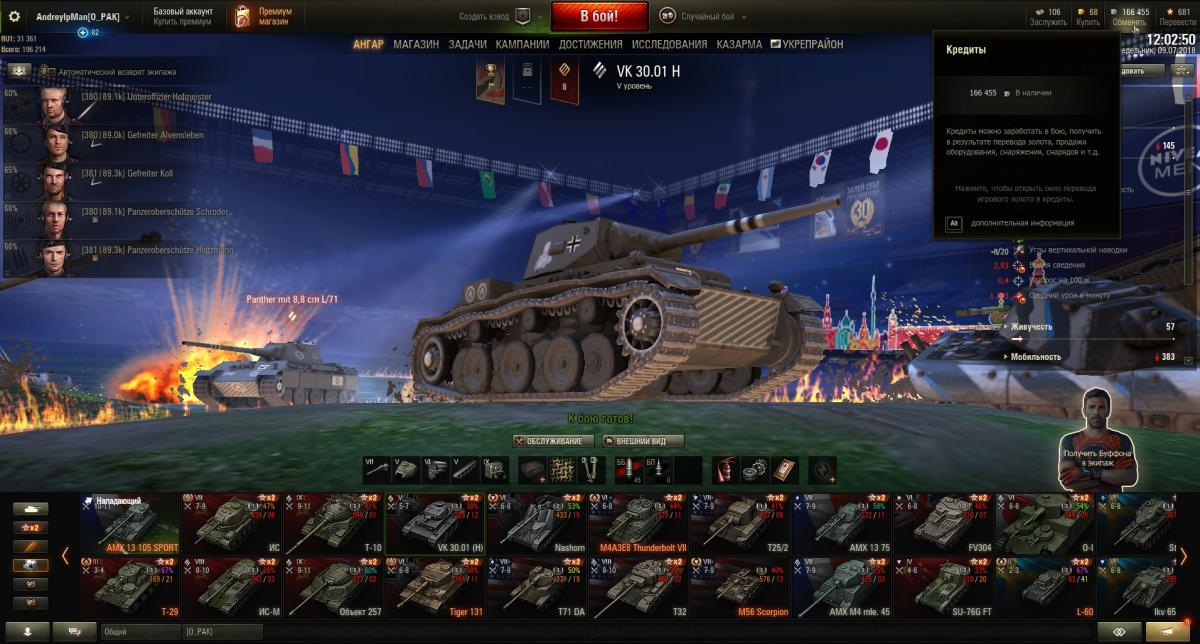The width and height of the screenshot is (1200, 644).
Task: Click the gun module slot icon
Action: coord(377,468)
